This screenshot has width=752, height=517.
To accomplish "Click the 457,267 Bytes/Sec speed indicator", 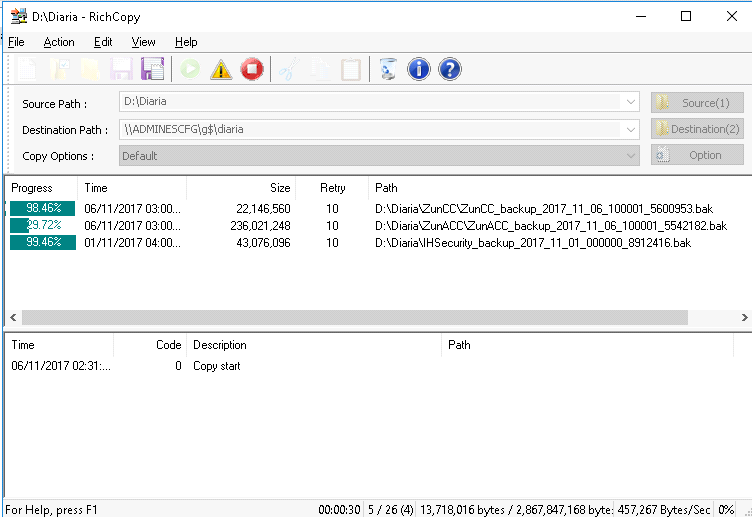I will (664, 509).
